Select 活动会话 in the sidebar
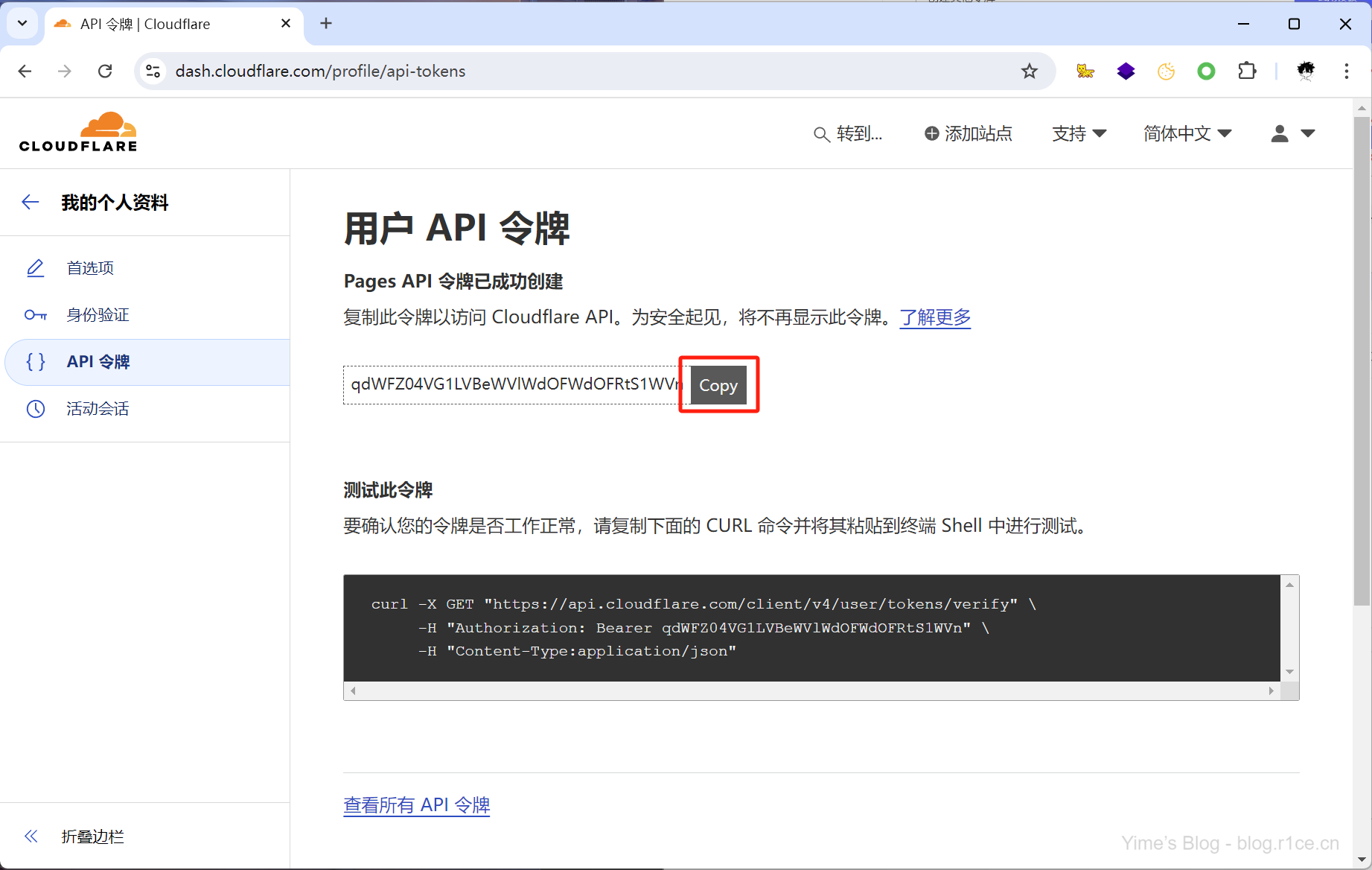This screenshot has height=870, width=1372. (98, 409)
